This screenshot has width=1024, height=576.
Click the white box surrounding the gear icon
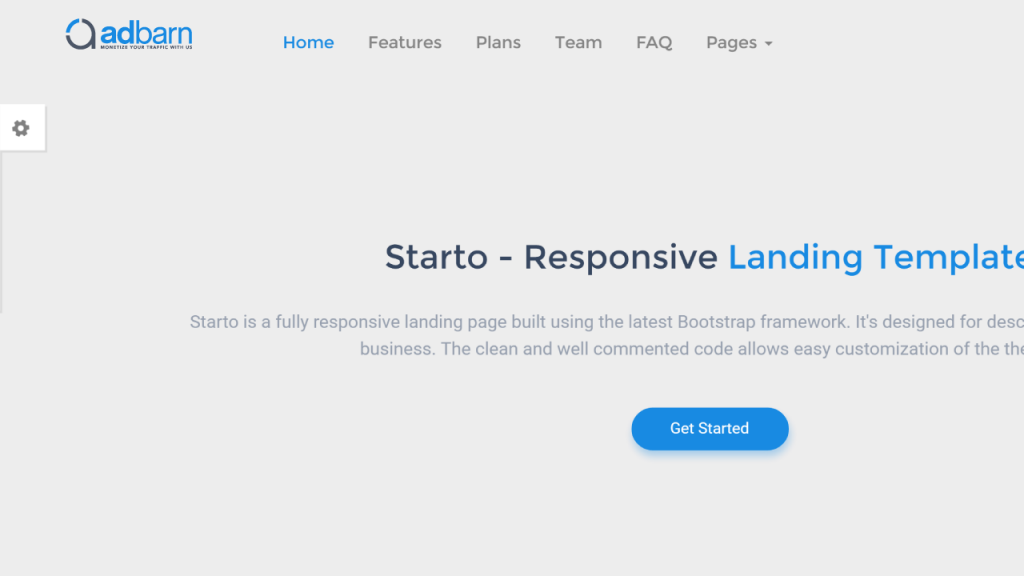pos(22,128)
